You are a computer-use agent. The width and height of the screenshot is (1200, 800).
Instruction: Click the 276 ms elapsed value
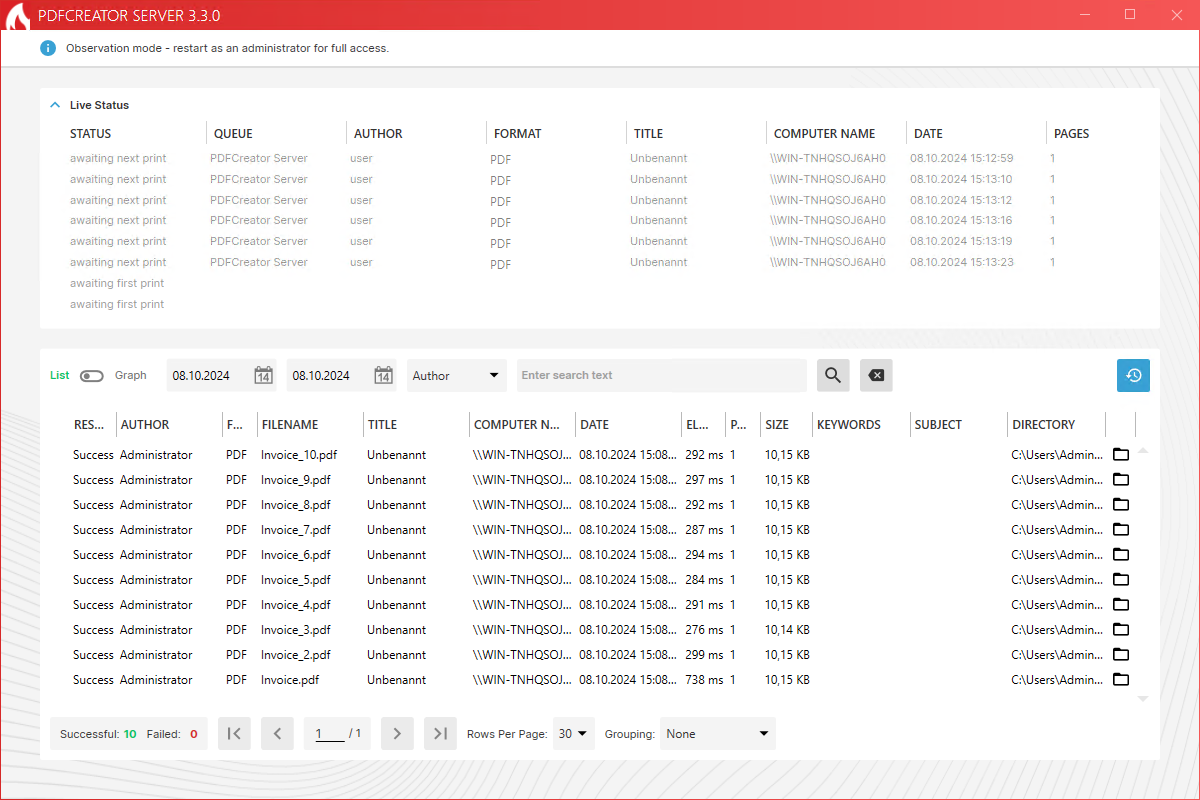[x=704, y=630]
